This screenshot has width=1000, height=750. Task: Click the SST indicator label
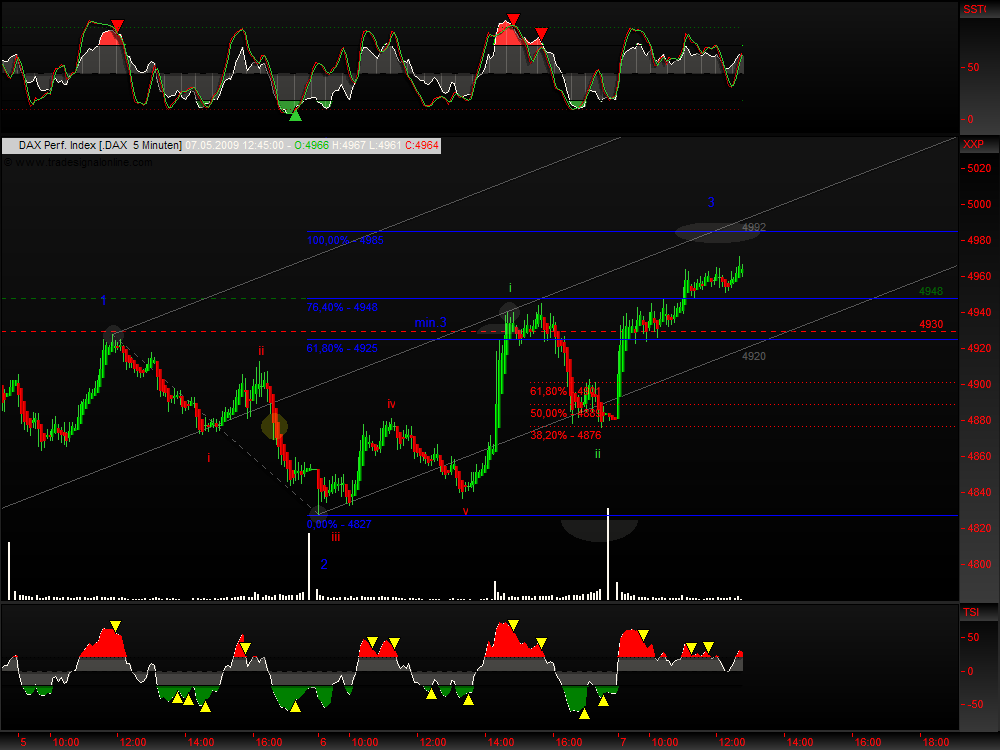tap(973, 10)
